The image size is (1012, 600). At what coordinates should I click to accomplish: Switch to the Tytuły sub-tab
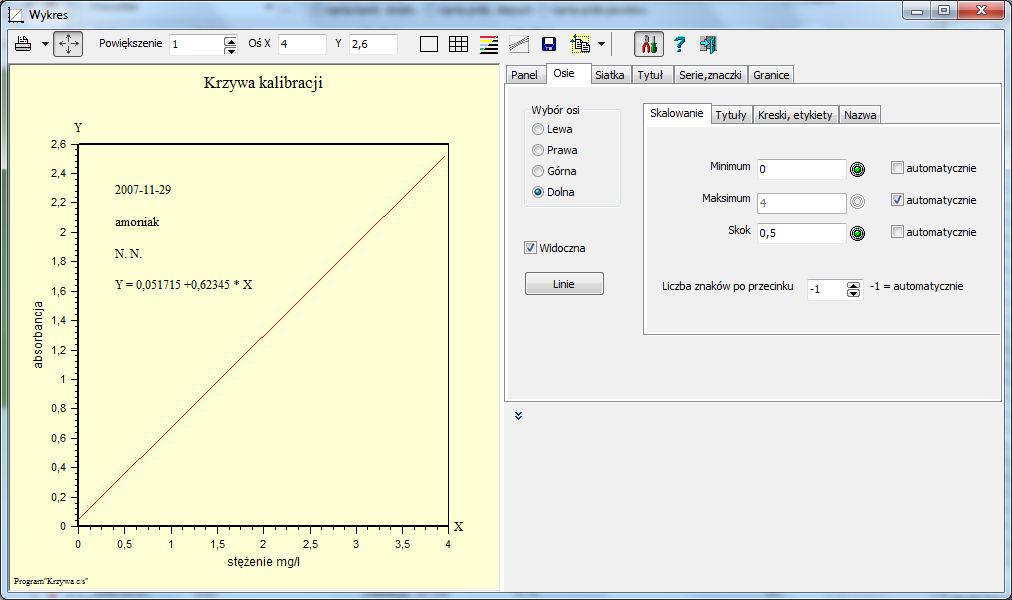point(731,115)
